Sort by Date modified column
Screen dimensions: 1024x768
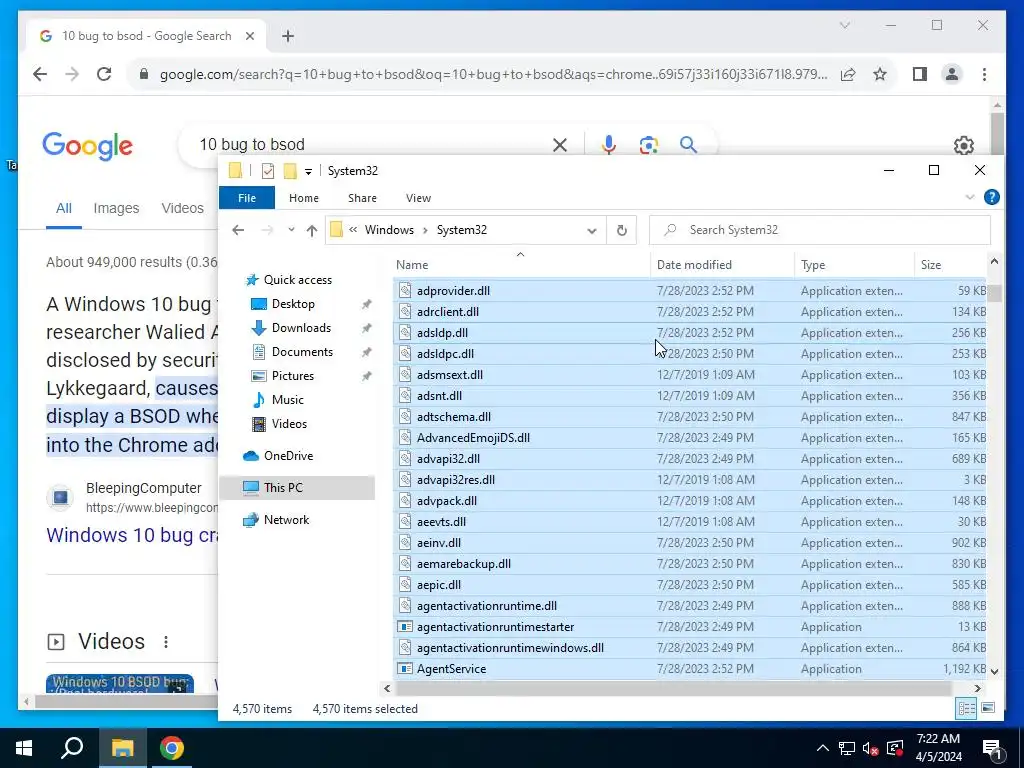point(694,264)
